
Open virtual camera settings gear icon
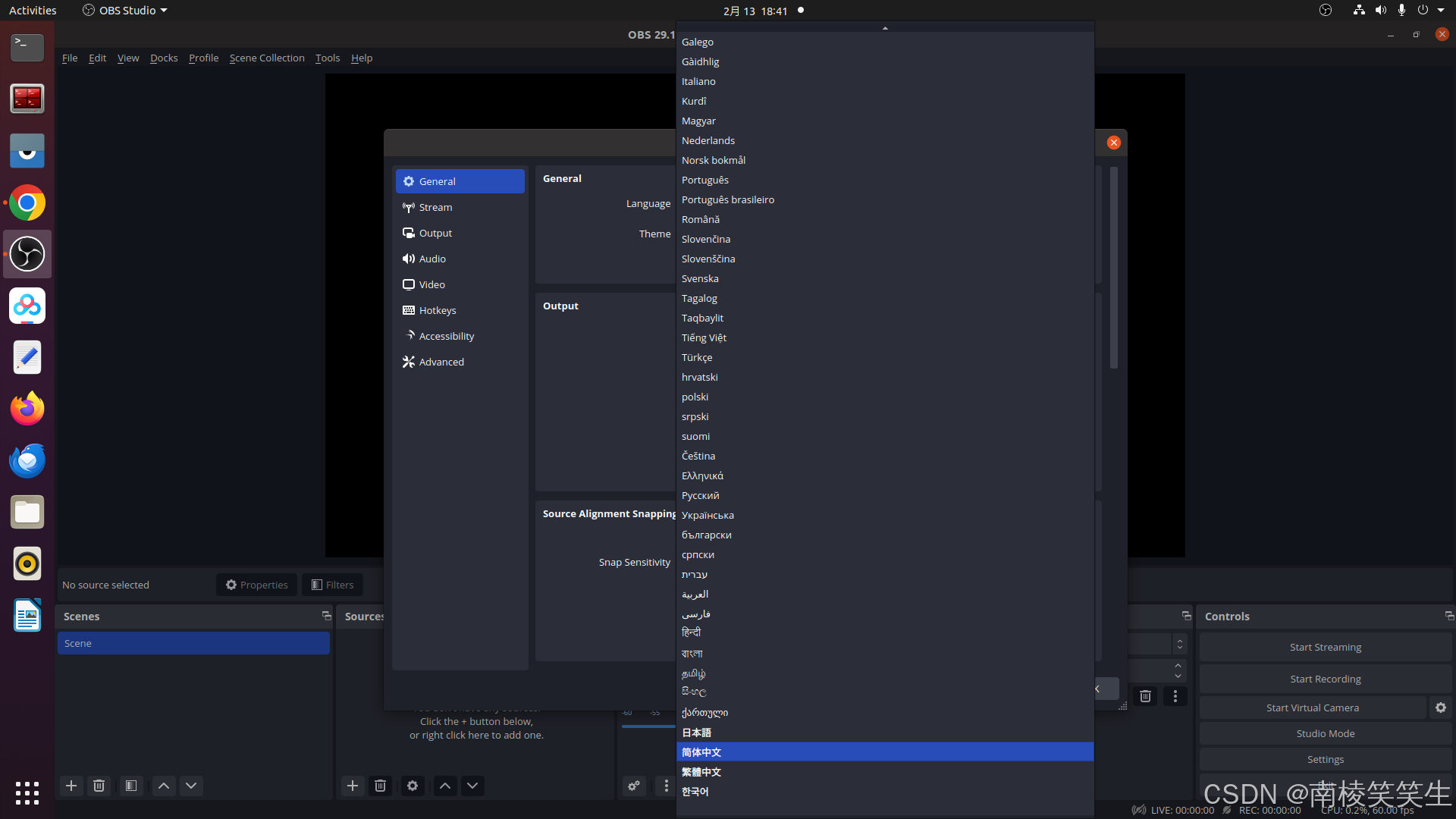click(x=1441, y=708)
